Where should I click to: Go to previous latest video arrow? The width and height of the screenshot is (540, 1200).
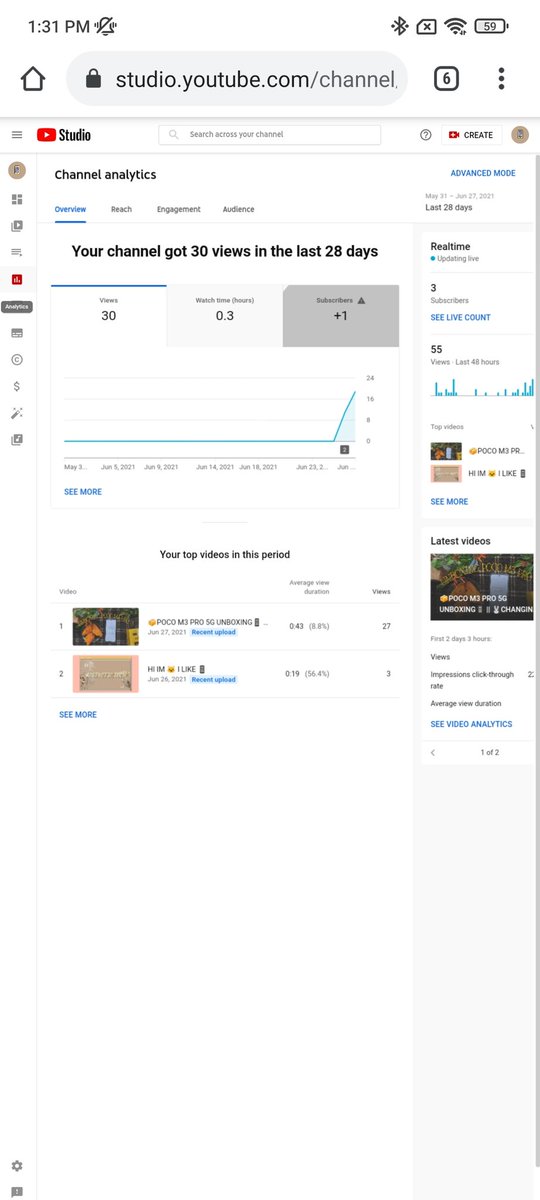point(433,752)
